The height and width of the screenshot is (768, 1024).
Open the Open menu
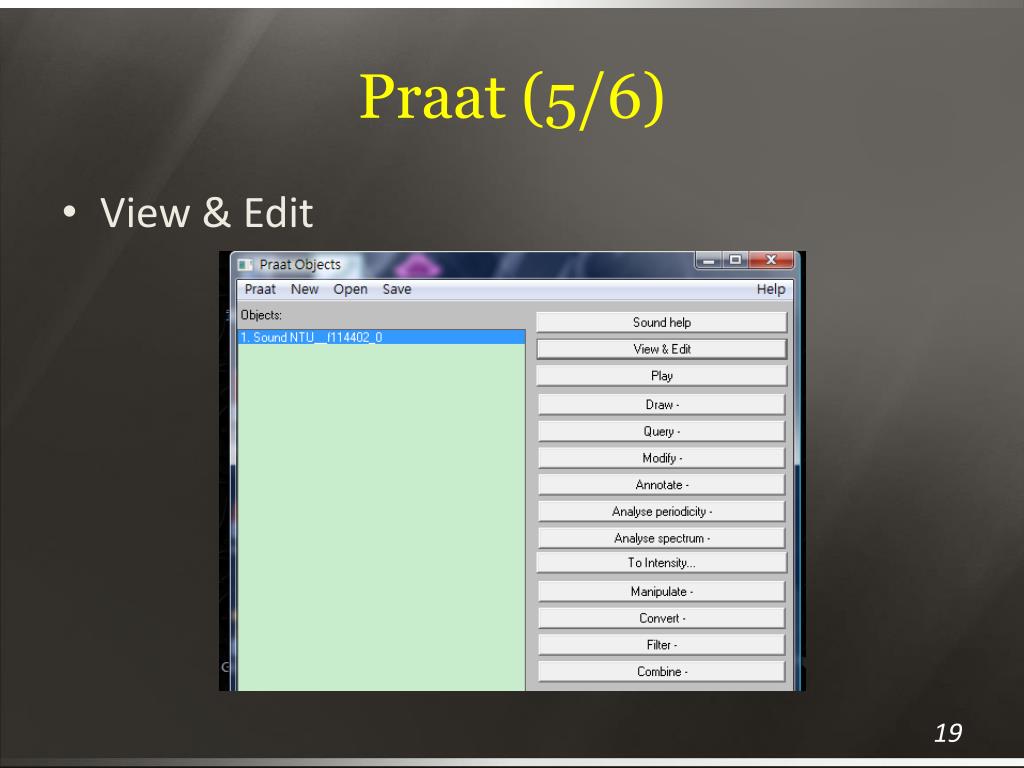[x=350, y=289]
